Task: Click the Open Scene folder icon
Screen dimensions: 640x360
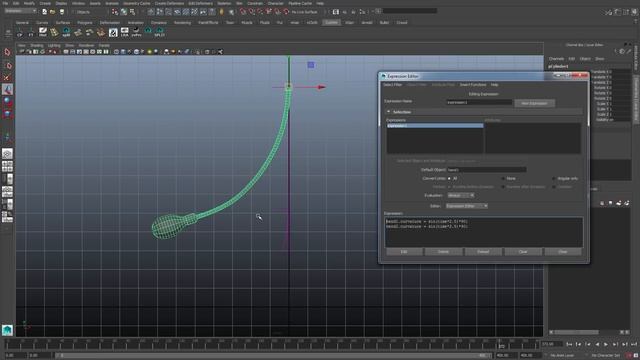Action: click(53, 12)
